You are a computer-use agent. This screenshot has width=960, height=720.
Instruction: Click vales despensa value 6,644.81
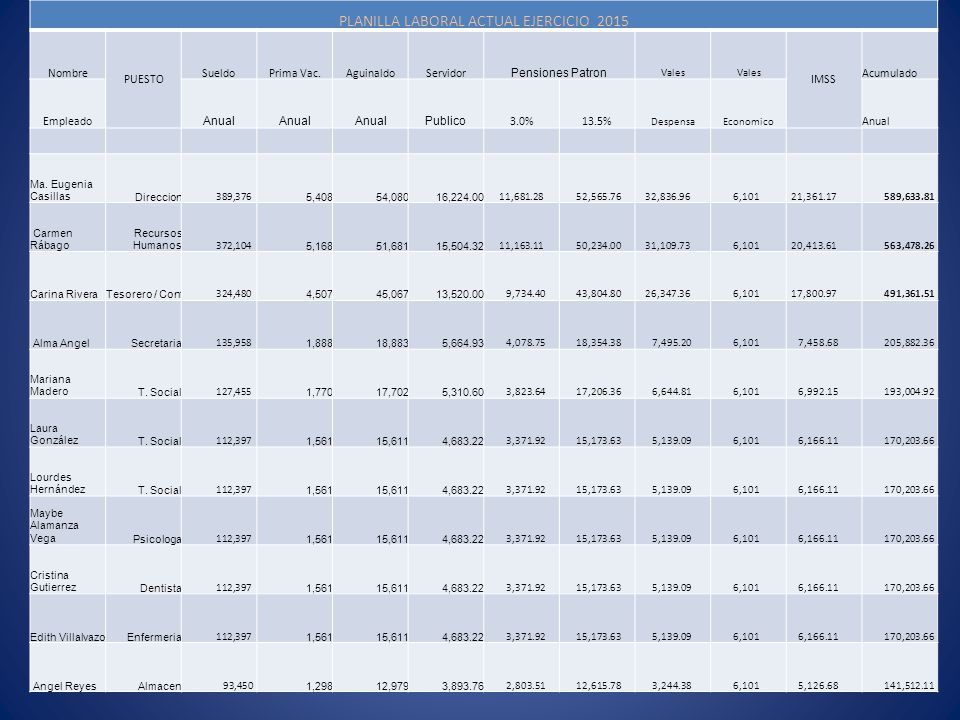pyautogui.click(x=672, y=392)
